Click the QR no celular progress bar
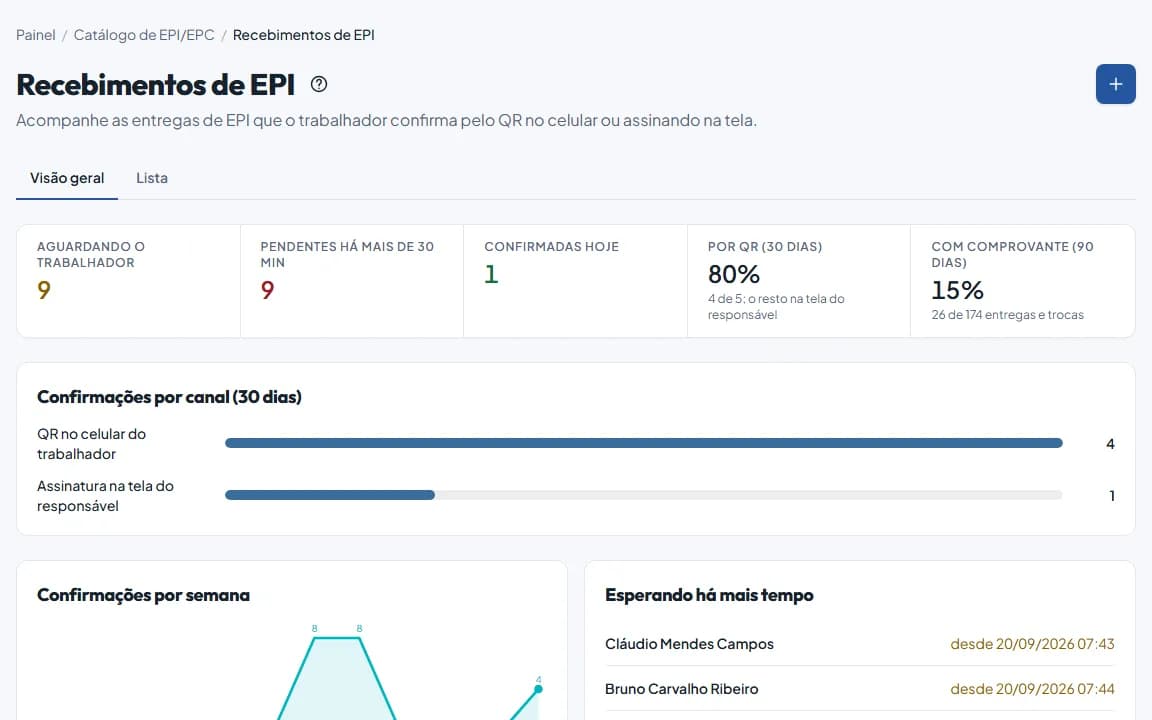This screenshot has height=720, width=1152. coord(644,443)
